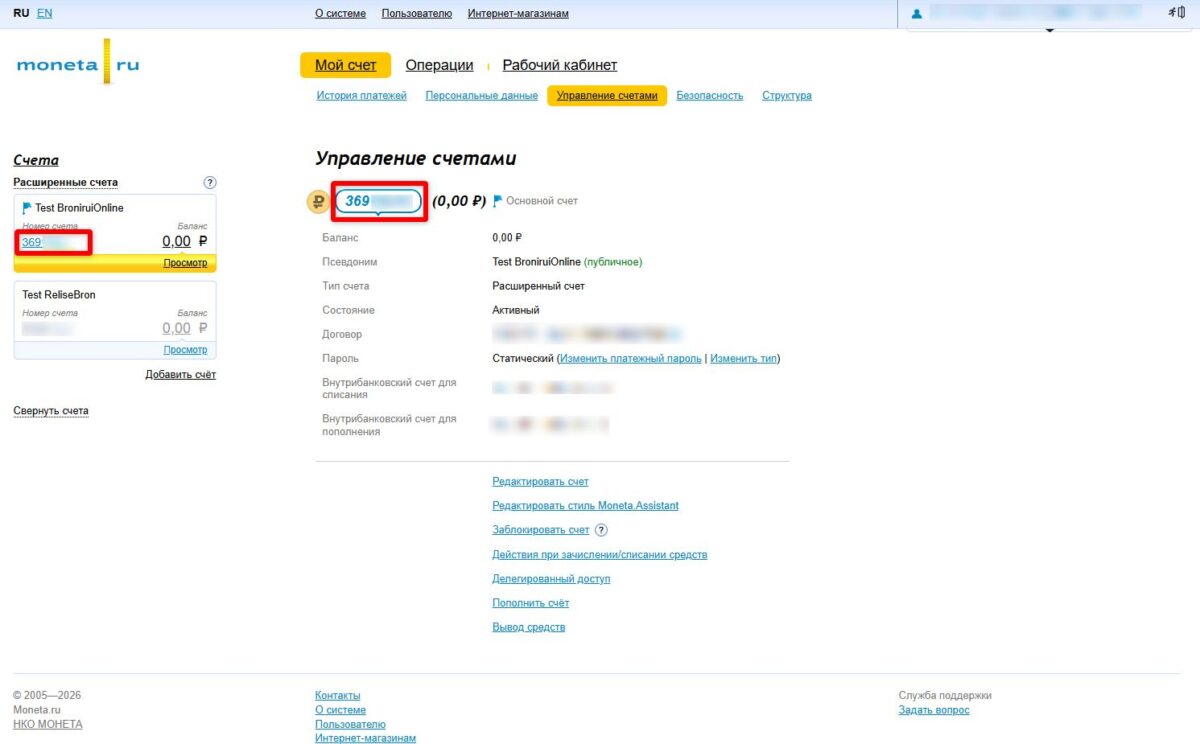This screenshot has width=1200, height=744.
Task: Open the account number dropdown bubble
Action: (x=379, y=201)
